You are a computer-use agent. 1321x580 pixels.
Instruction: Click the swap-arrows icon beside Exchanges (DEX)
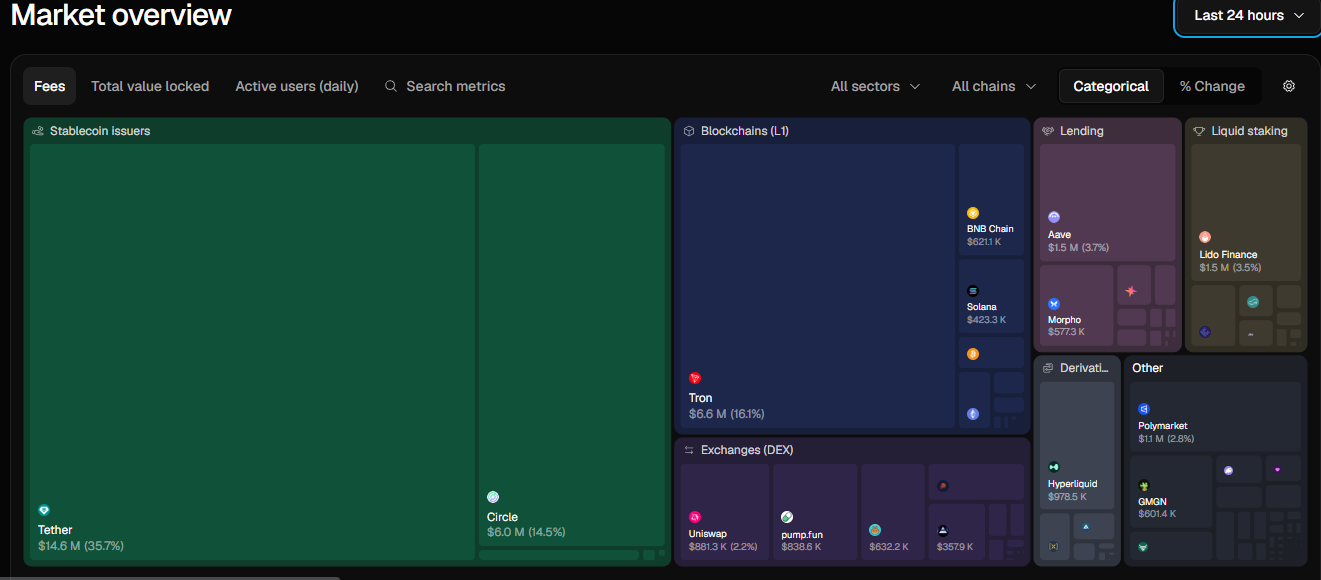point(689,450)
